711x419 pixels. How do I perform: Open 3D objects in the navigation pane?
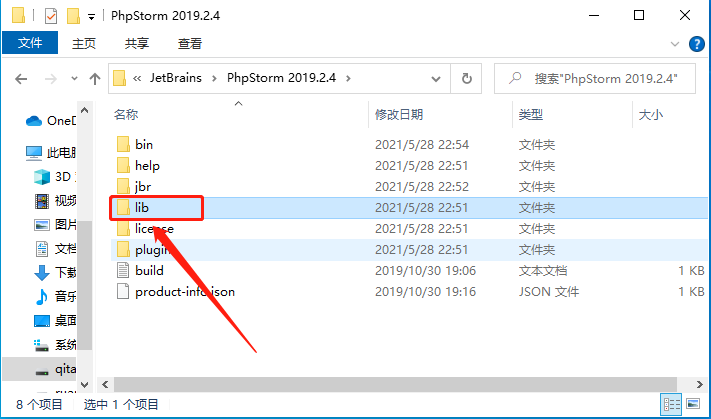point(55,176)
